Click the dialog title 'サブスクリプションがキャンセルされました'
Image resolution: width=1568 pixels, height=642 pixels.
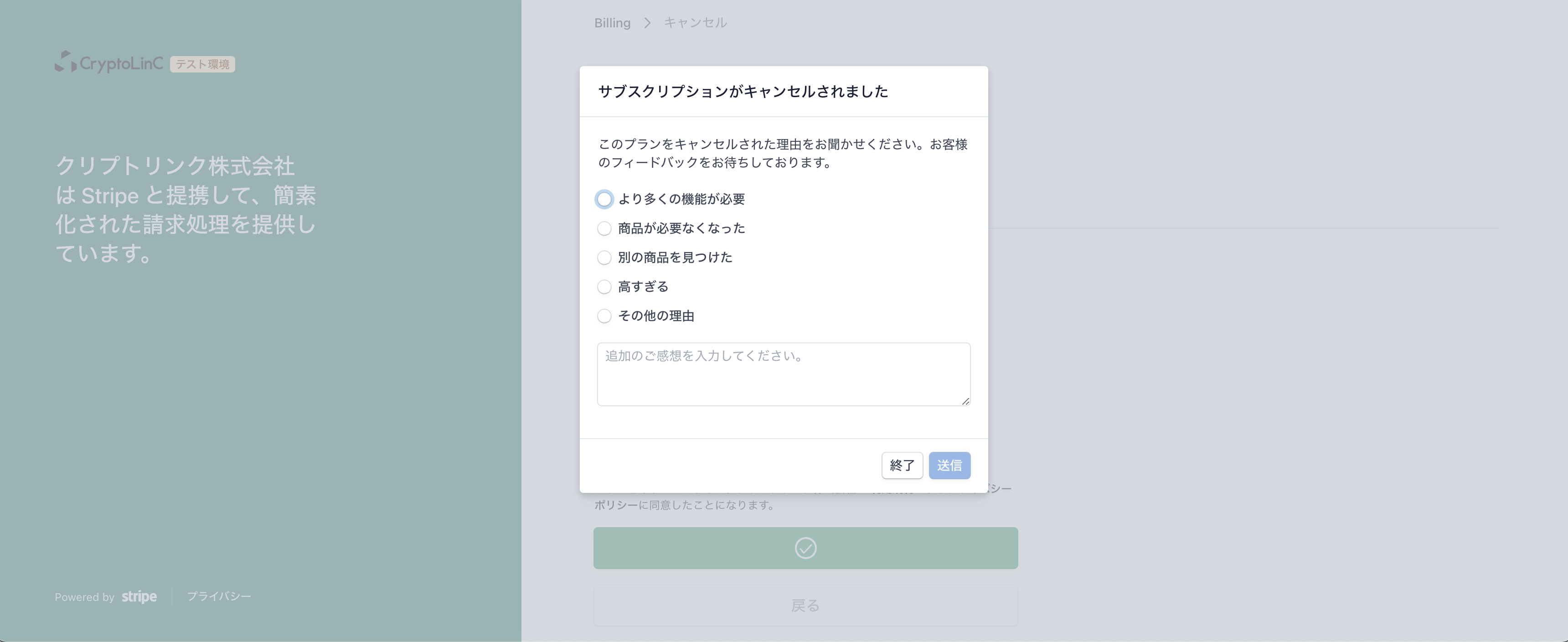point(743,91)
